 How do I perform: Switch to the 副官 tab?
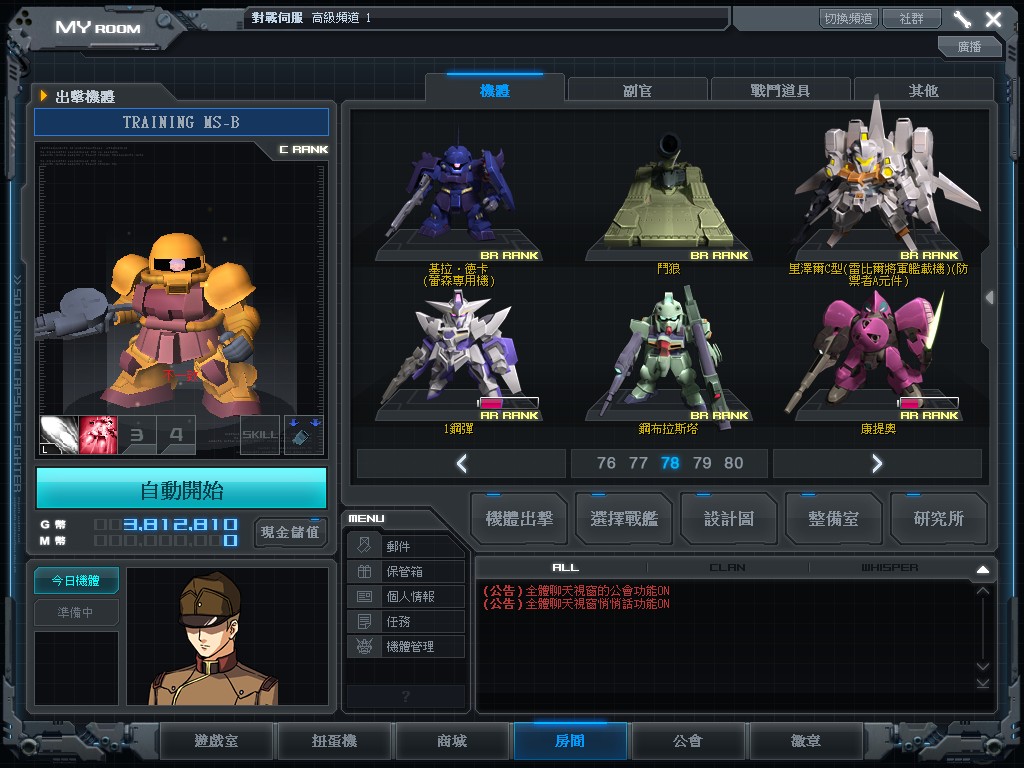[637, 89]
